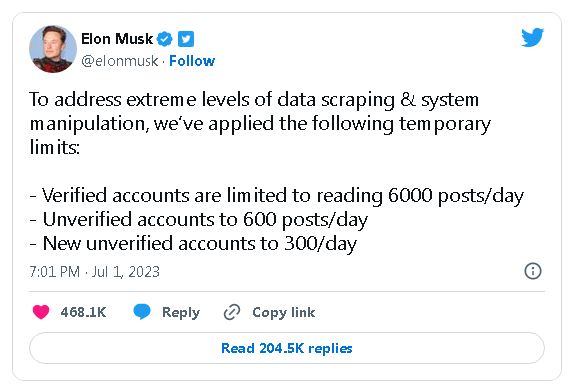This screenshot has height=384, width=570.
Task: Click the Verified accounts 6000 posts line
Action: pyautogui.click(x=277, y=196)
